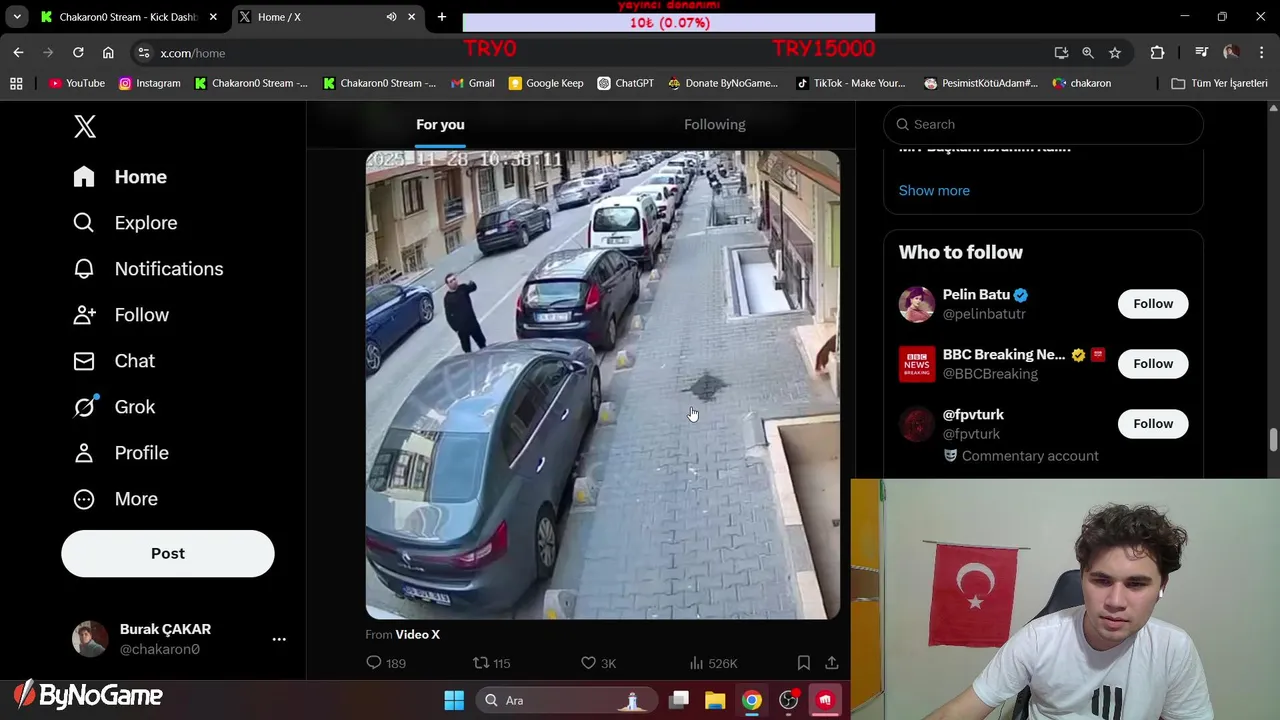Click Show more under trends
This screenshot has width=1280, height=720.
[x=934, y=190]
